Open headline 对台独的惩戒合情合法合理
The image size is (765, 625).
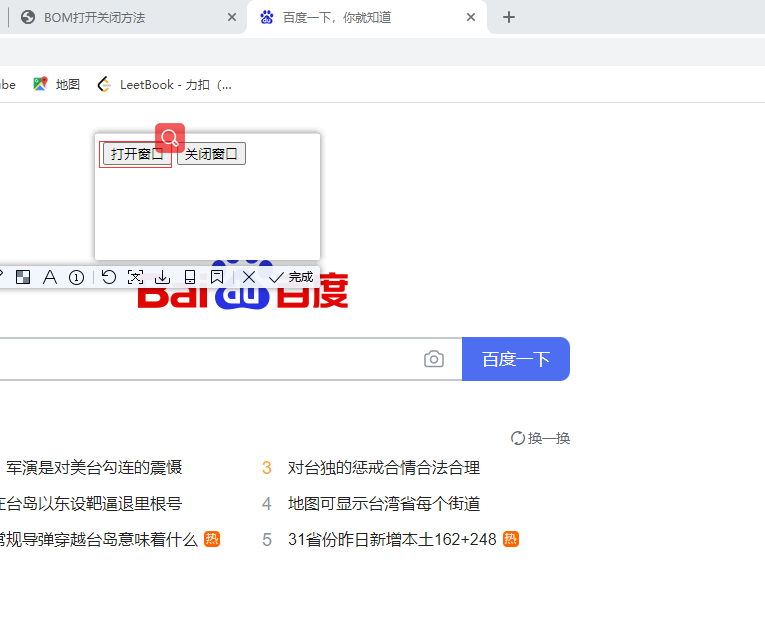383,467
